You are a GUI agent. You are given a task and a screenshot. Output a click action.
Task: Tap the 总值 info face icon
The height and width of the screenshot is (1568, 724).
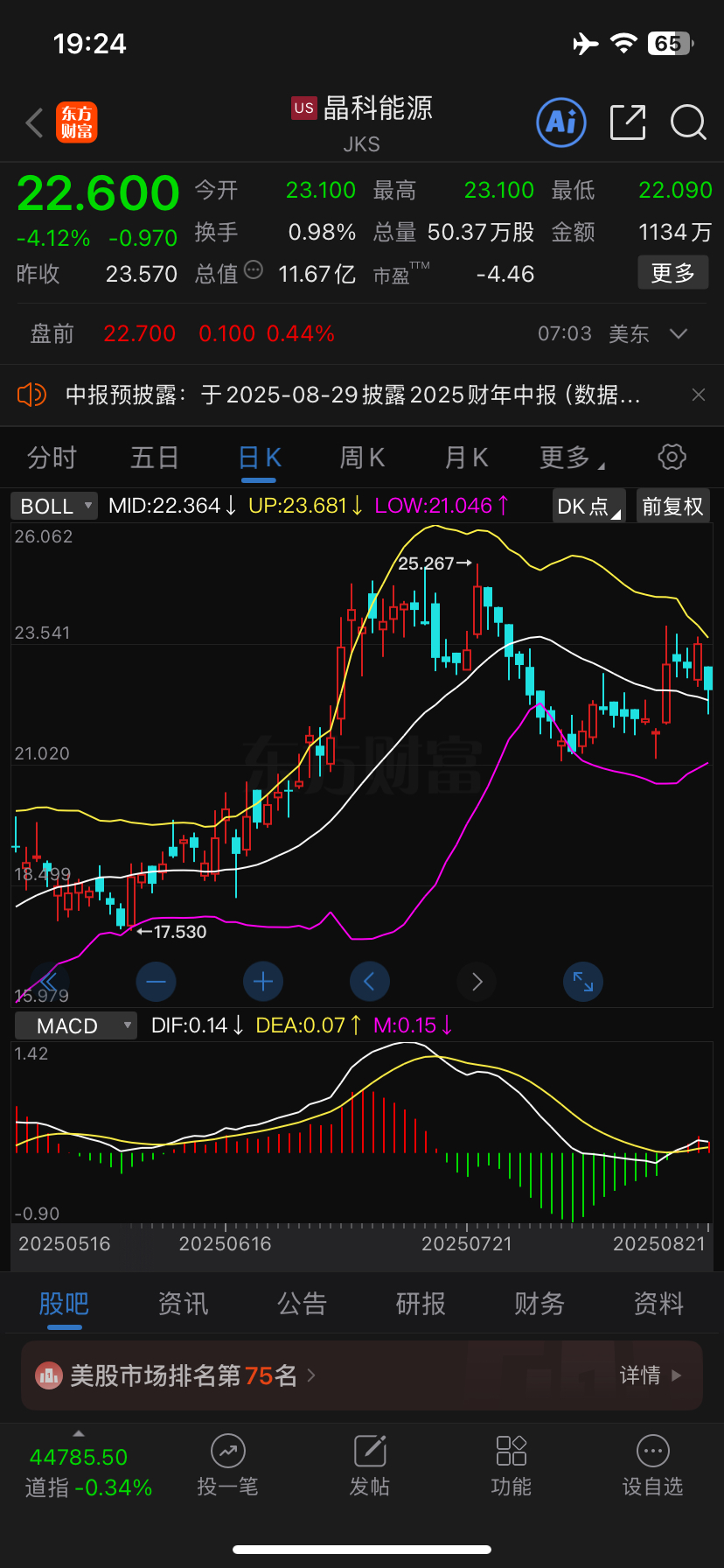[254, 269]
